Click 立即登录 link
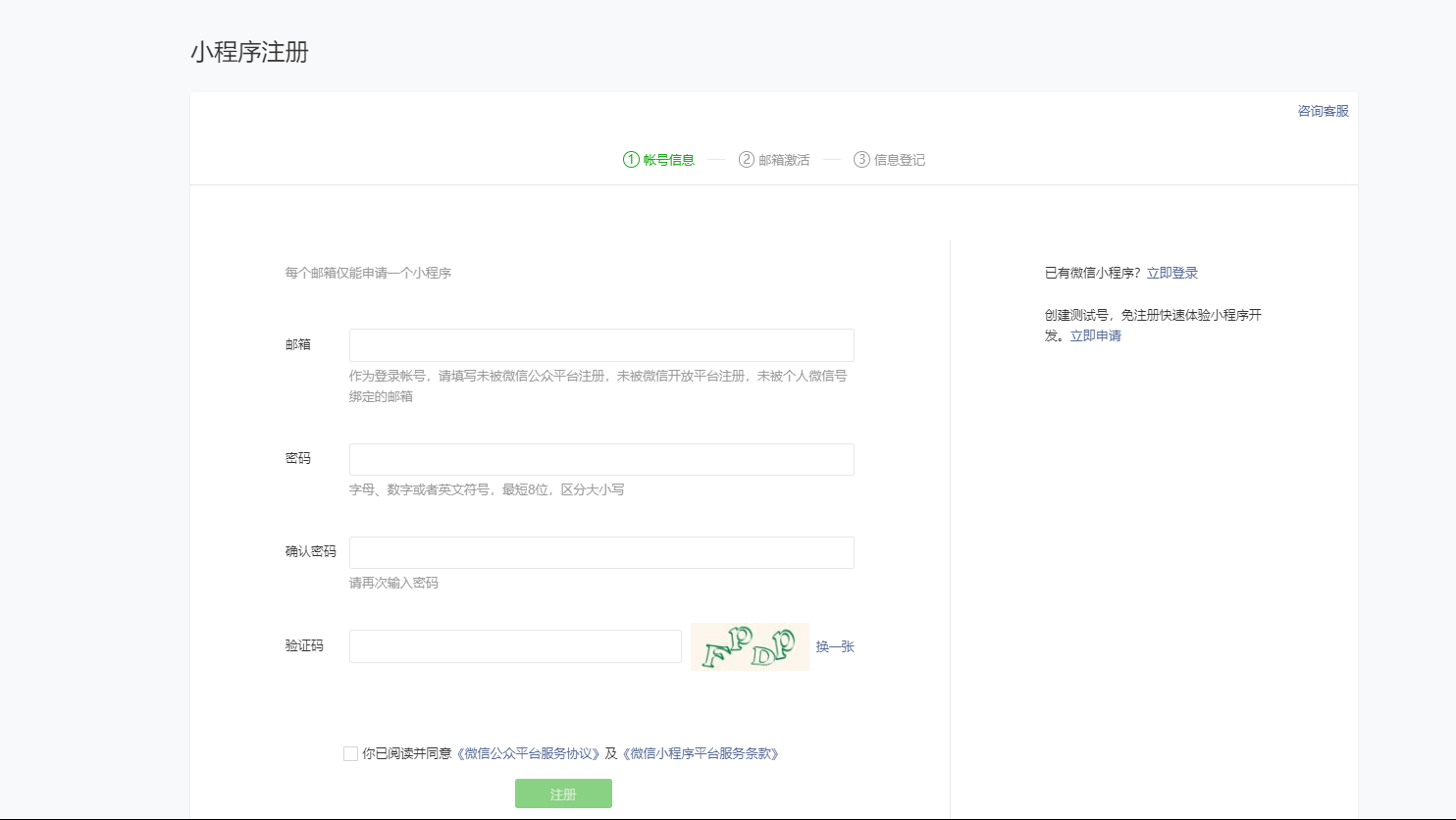Viewport: 1456px width, 820px height. (x=1172, y=273)
